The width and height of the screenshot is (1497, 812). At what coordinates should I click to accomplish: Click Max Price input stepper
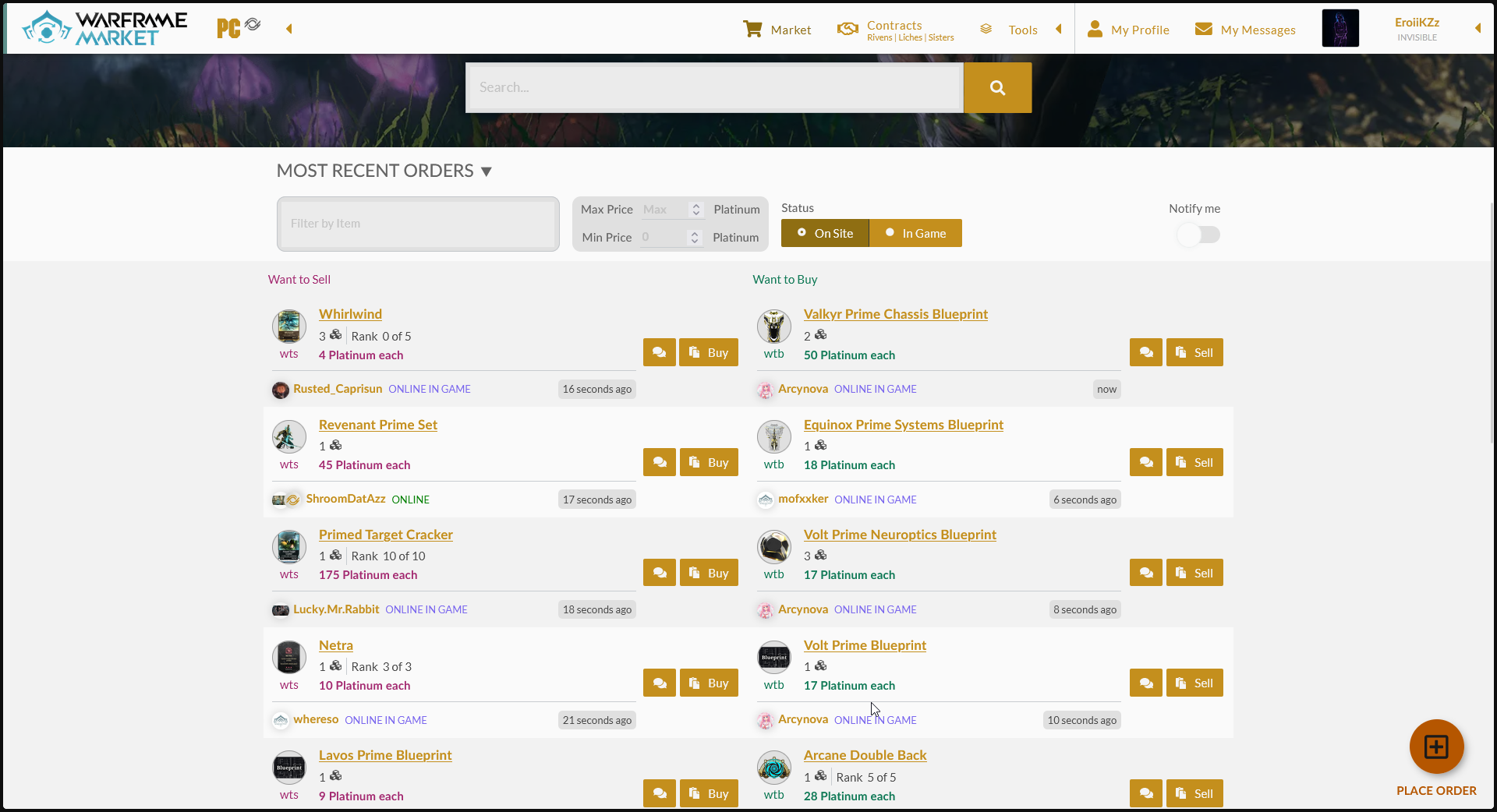pyautogui.click(x=696, y=210)
